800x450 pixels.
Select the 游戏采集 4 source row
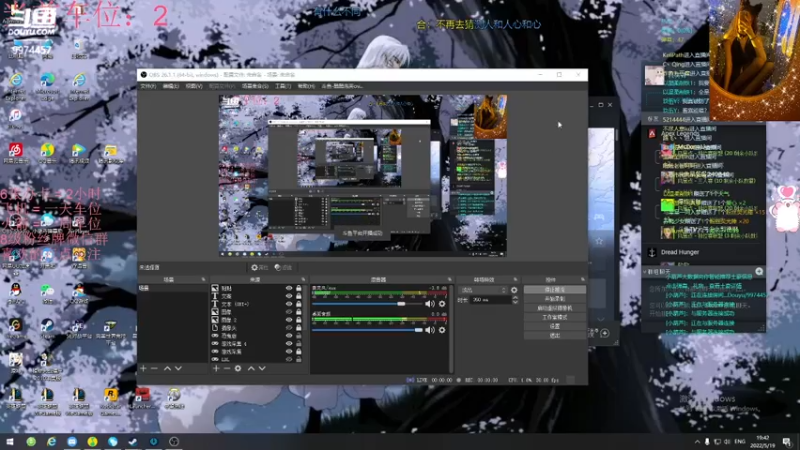[x=257, y=344]
